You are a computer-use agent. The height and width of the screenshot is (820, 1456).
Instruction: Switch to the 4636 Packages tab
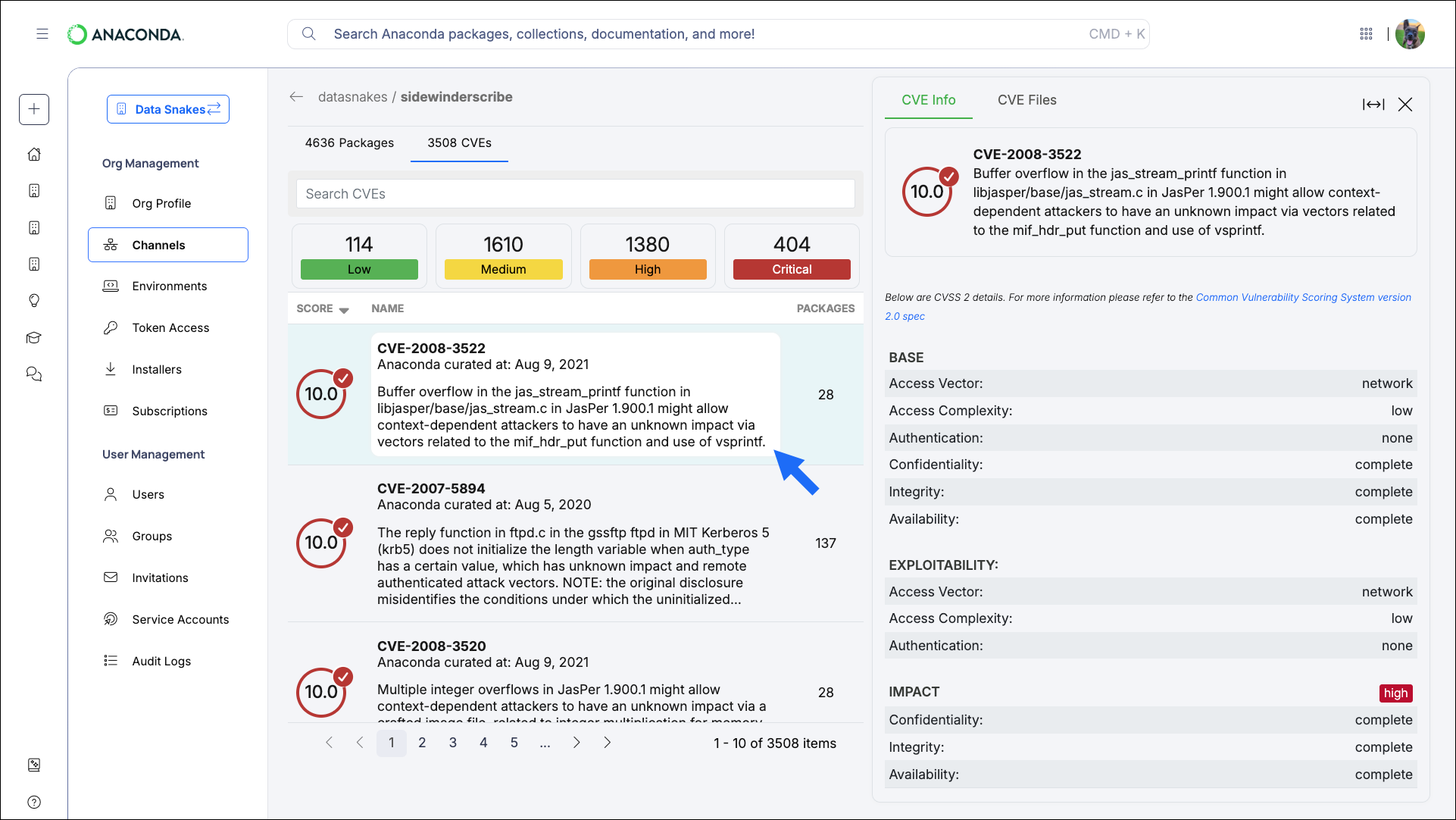pyautogui.click(x=349, y=142)
